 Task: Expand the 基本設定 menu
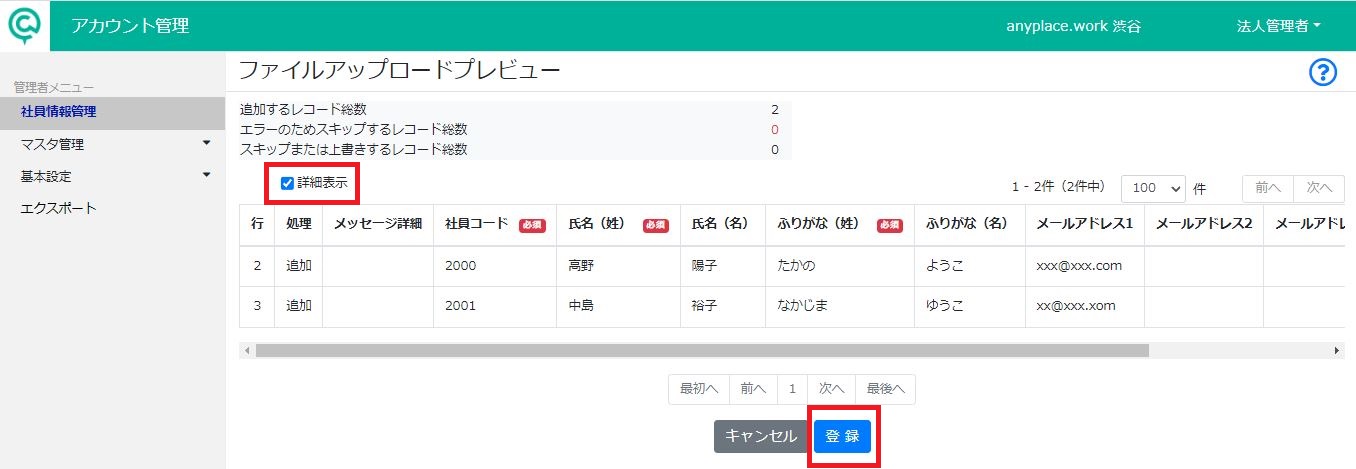tap(113, 176)
